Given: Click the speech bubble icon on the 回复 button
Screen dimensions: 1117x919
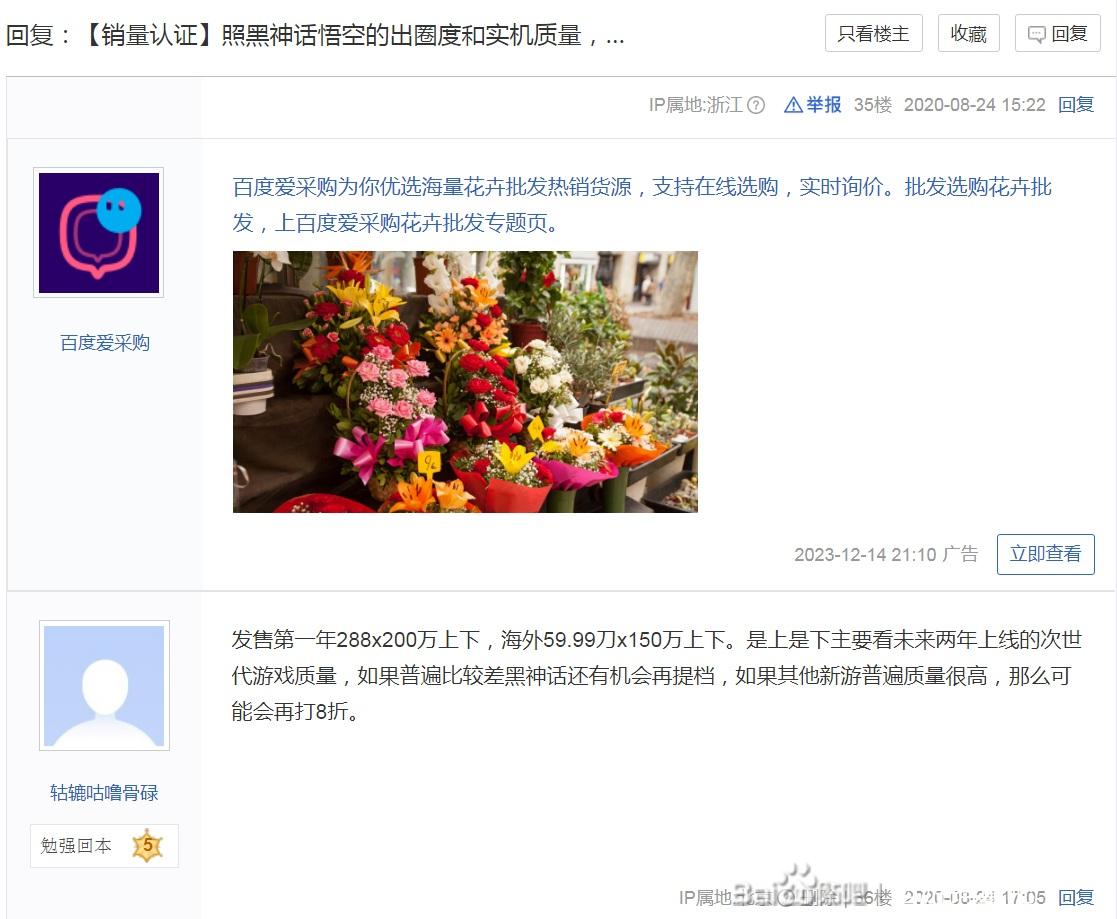Looking at the screenshot, I should 1037,34.
